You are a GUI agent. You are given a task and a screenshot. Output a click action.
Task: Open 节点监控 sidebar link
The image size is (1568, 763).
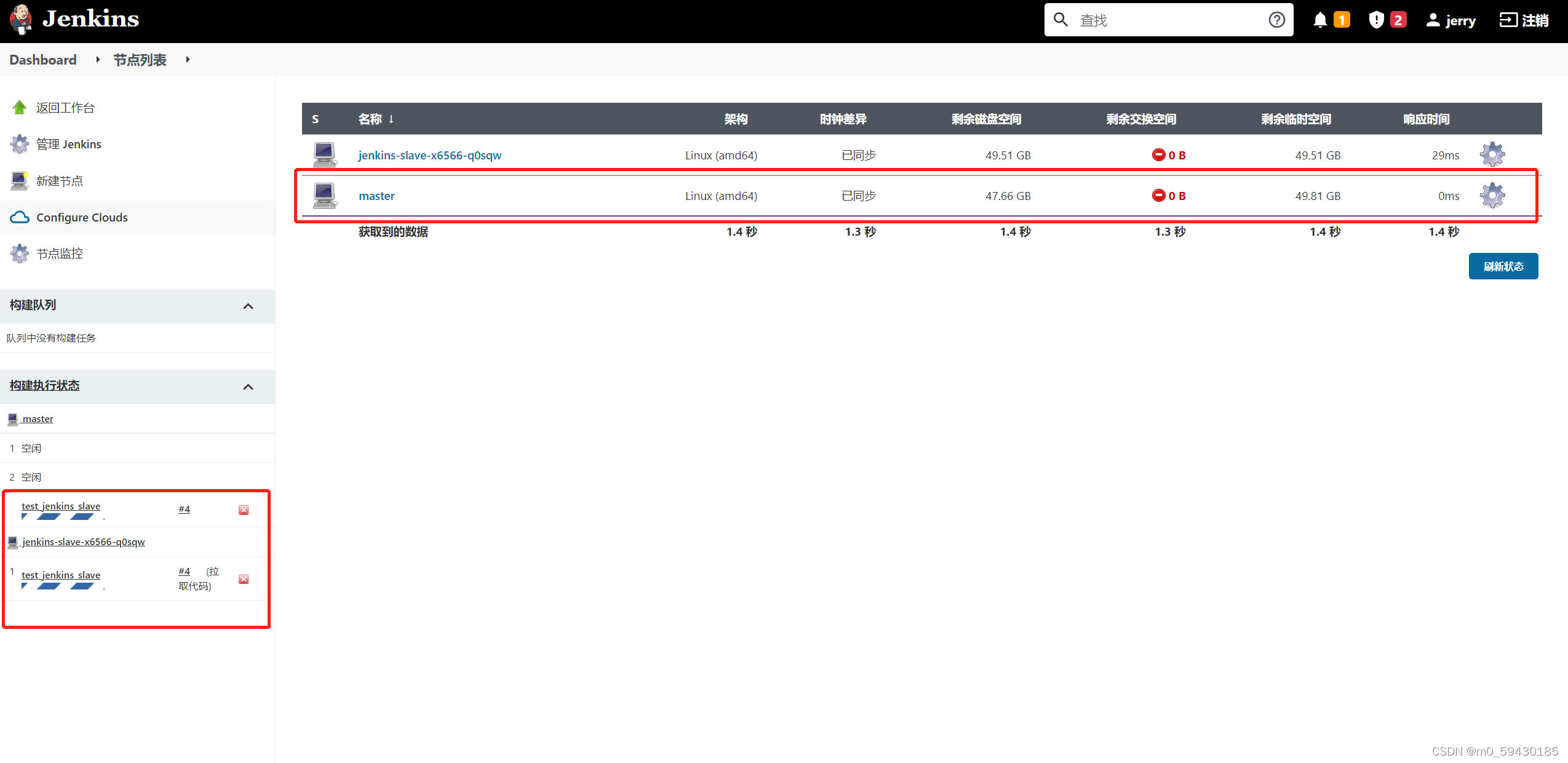click(60, 254)
